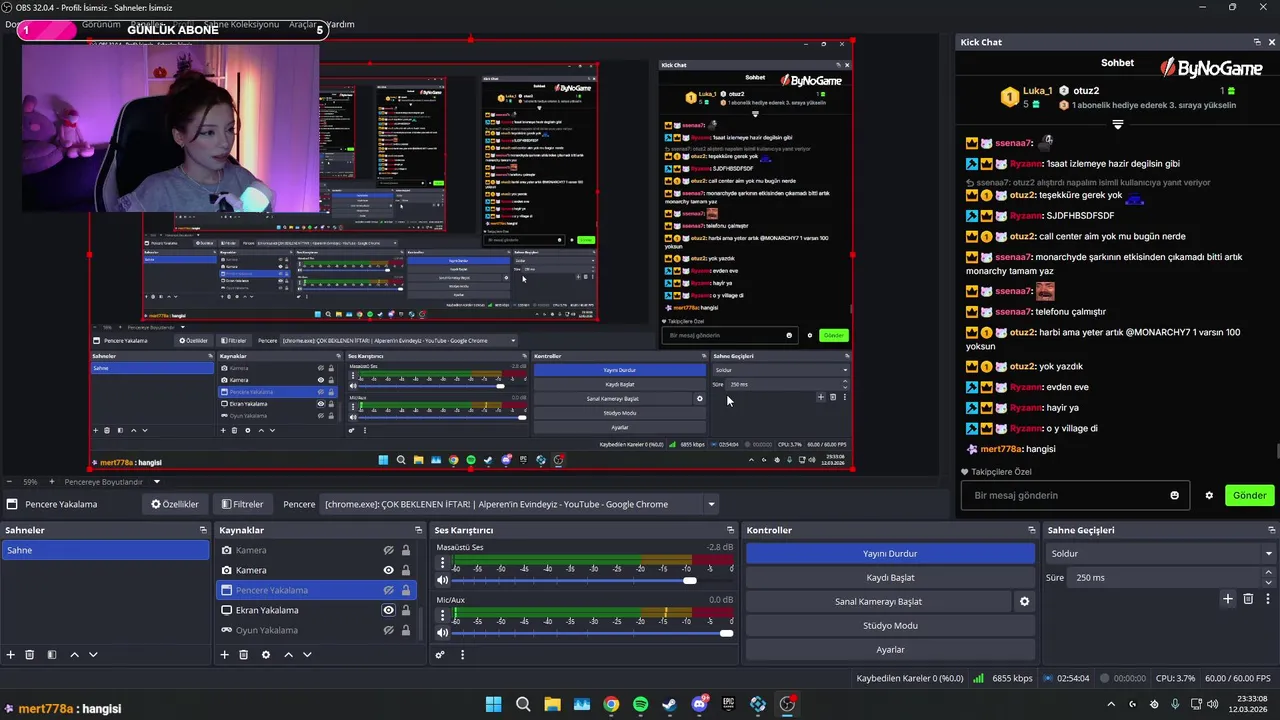Screen dimensions: 1280x720
Task: Open transition properties dots in Sahne Geçişleri
Action: (1268, 599)
